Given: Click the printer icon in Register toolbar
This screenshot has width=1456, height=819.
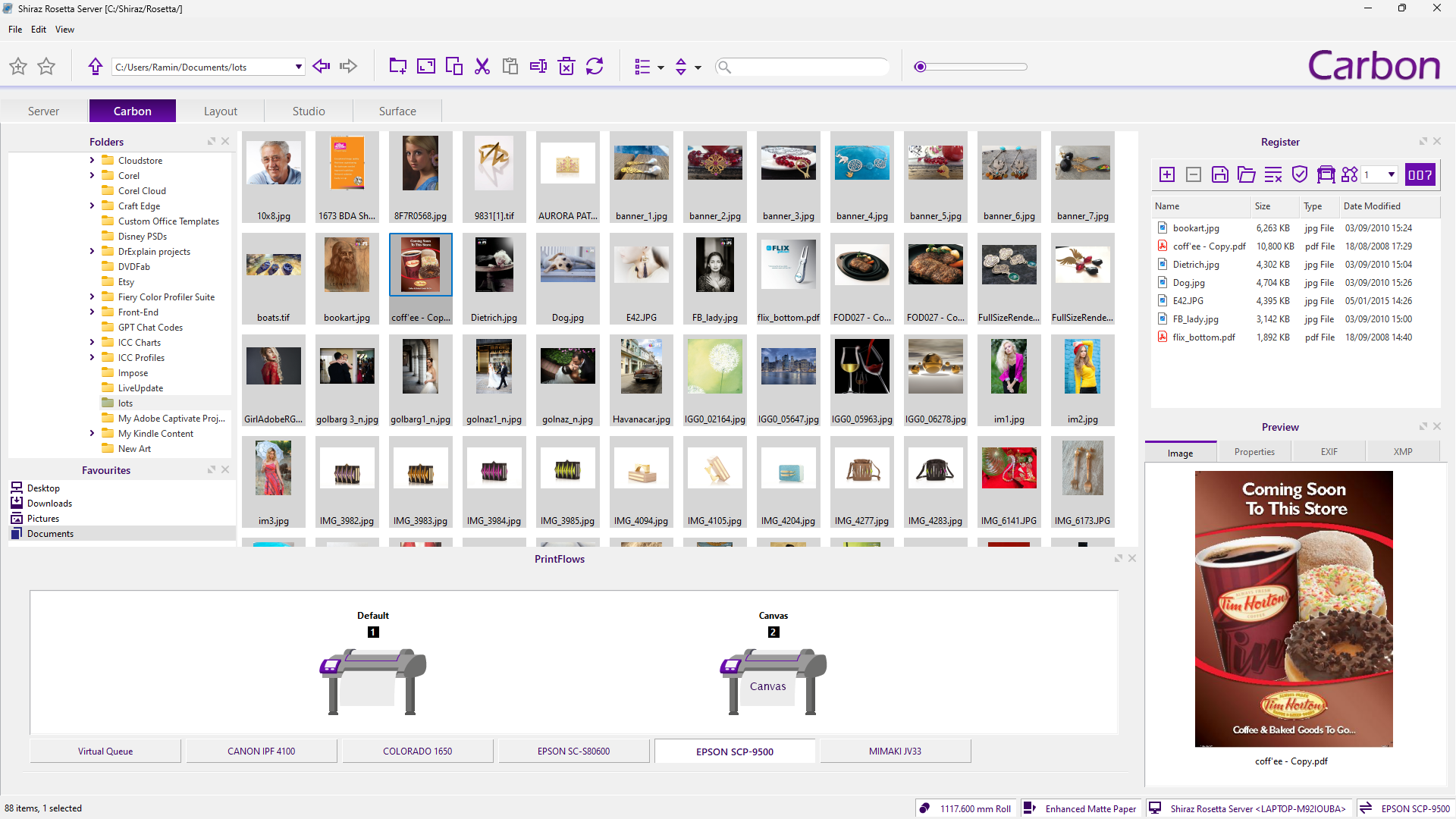Looking at the screenshot, I should [x=1326, y=175].
